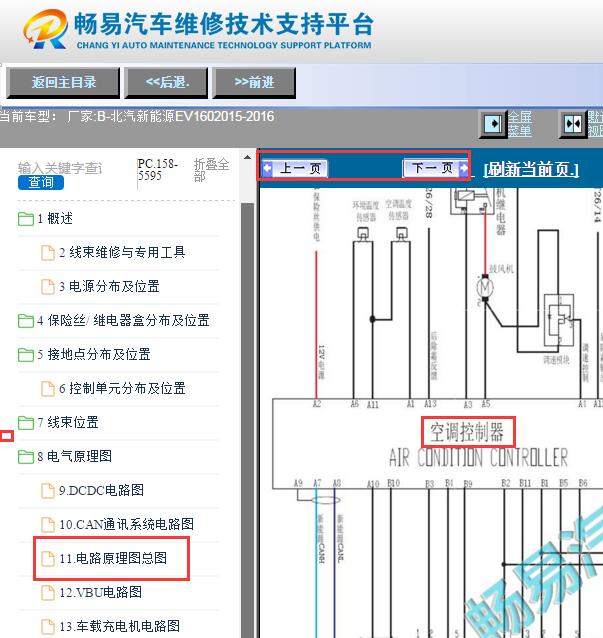The image size is (603, 638).
Task: Open 7 线束位置
Action: pos(68,422)
